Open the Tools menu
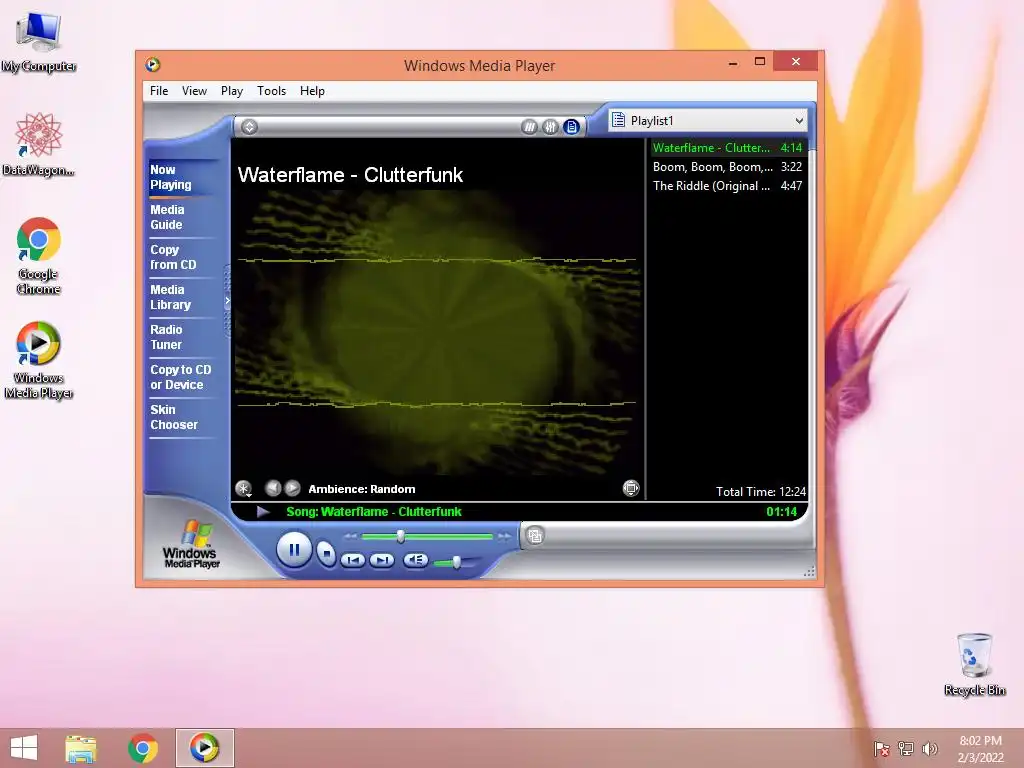Viewport: 1024px width, 768px height. click(x=271, y=91)
